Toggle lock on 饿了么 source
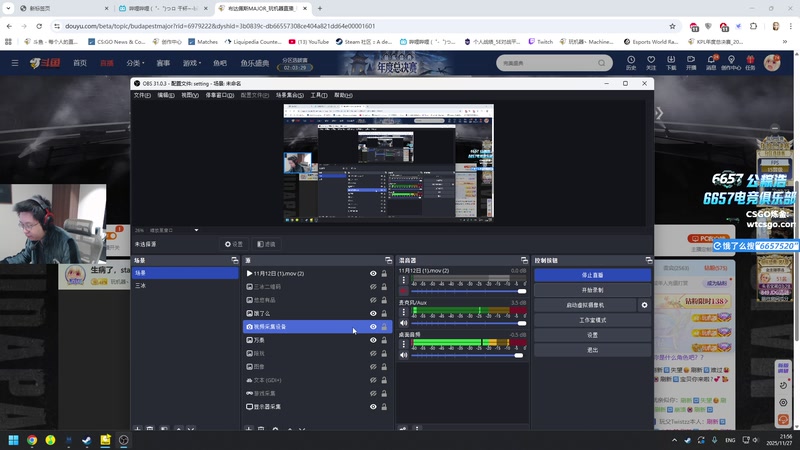Screen dimensions: 800x450 click(x=384, y=313)
